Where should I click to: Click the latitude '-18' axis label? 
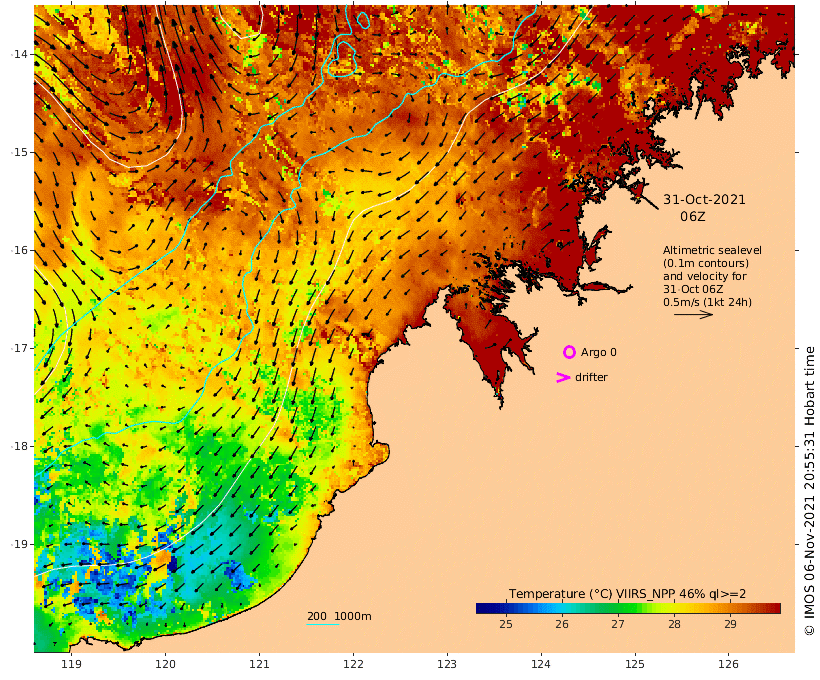point(19,446)
